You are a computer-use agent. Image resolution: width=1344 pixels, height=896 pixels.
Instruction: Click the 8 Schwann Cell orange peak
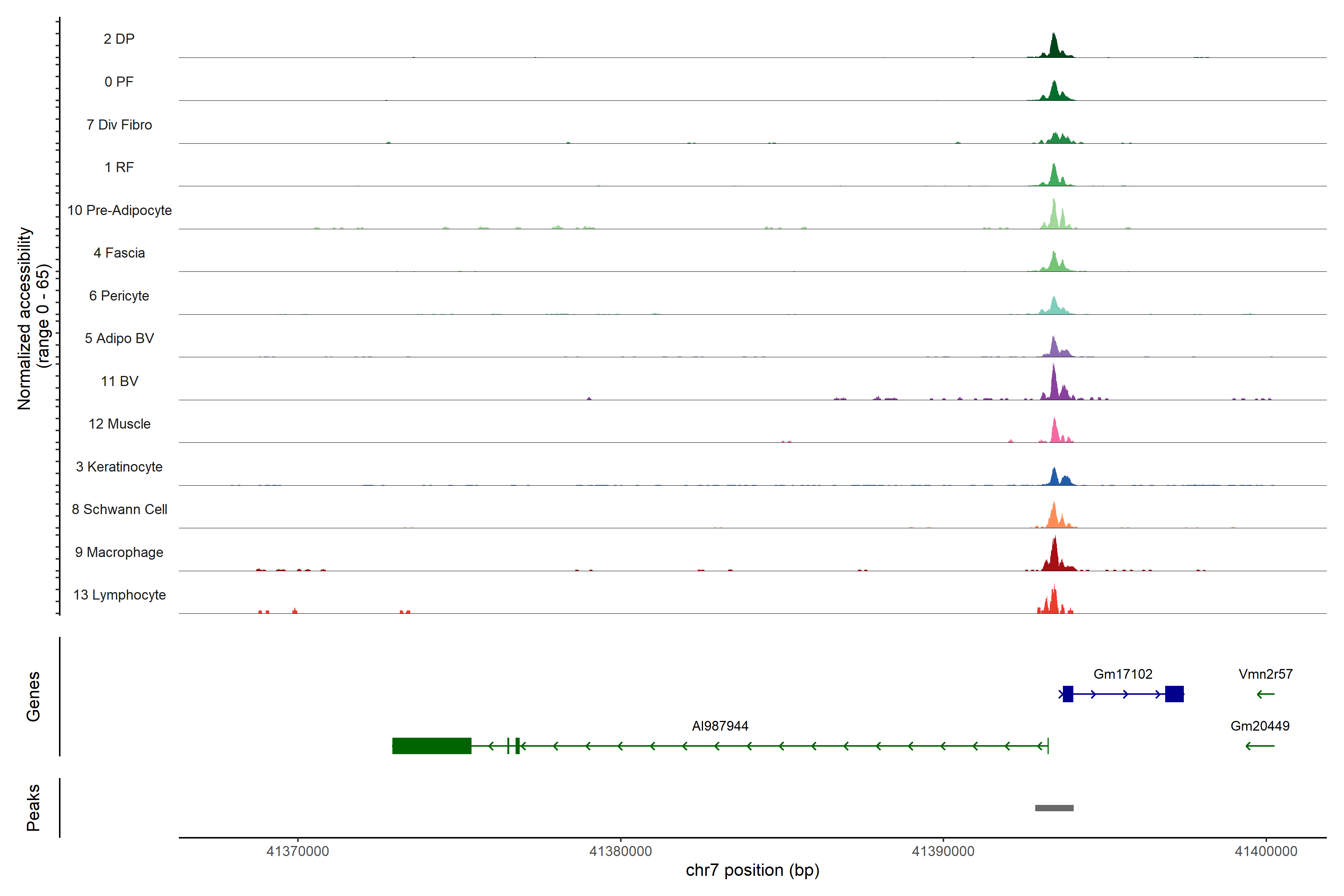click(1054, 517)
